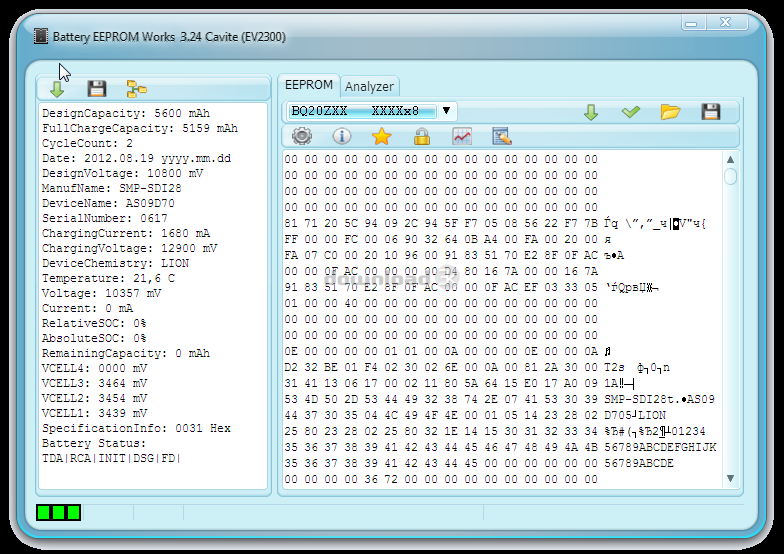
Task: Click the hex dump vertical scrollbar handle
Action: [731, 177]
